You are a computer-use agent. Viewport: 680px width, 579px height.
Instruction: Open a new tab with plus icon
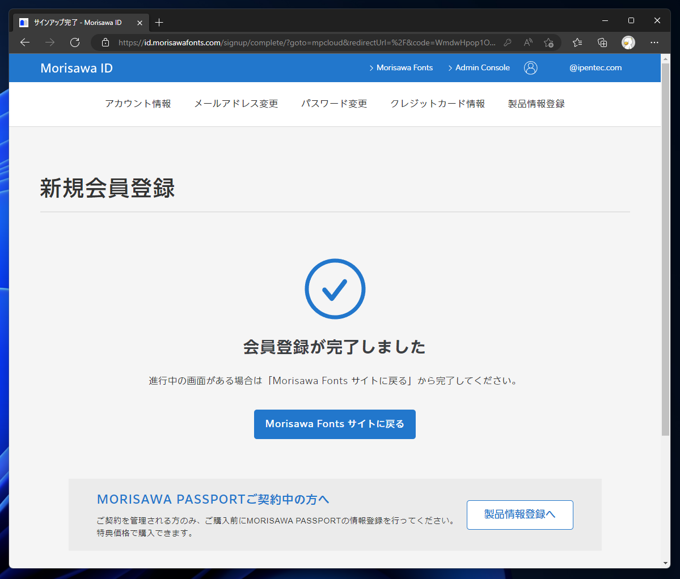coord(159,22)
